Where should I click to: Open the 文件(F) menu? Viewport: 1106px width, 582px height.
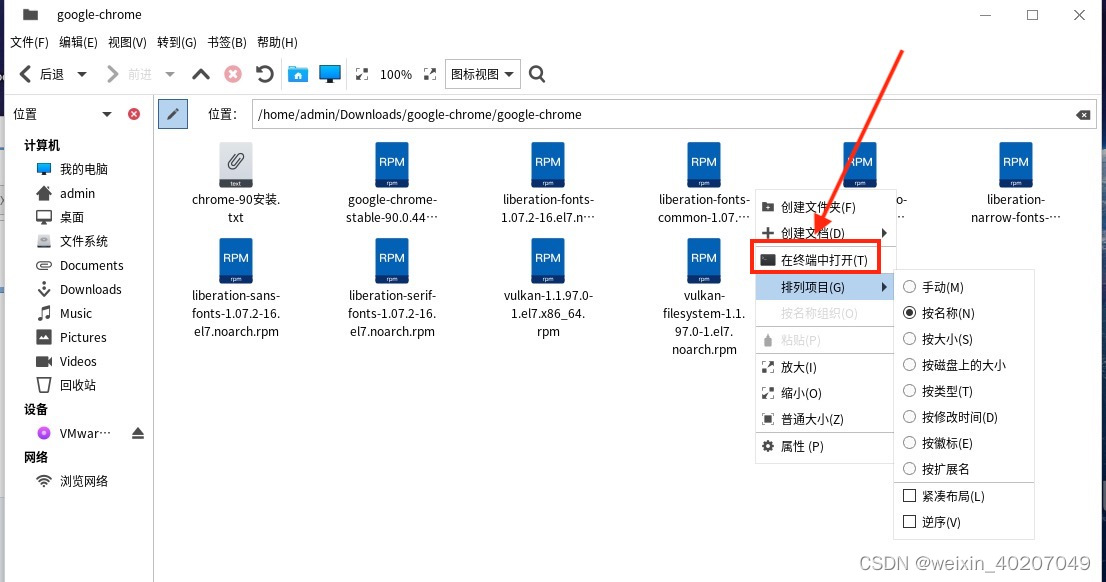(29, 42)
